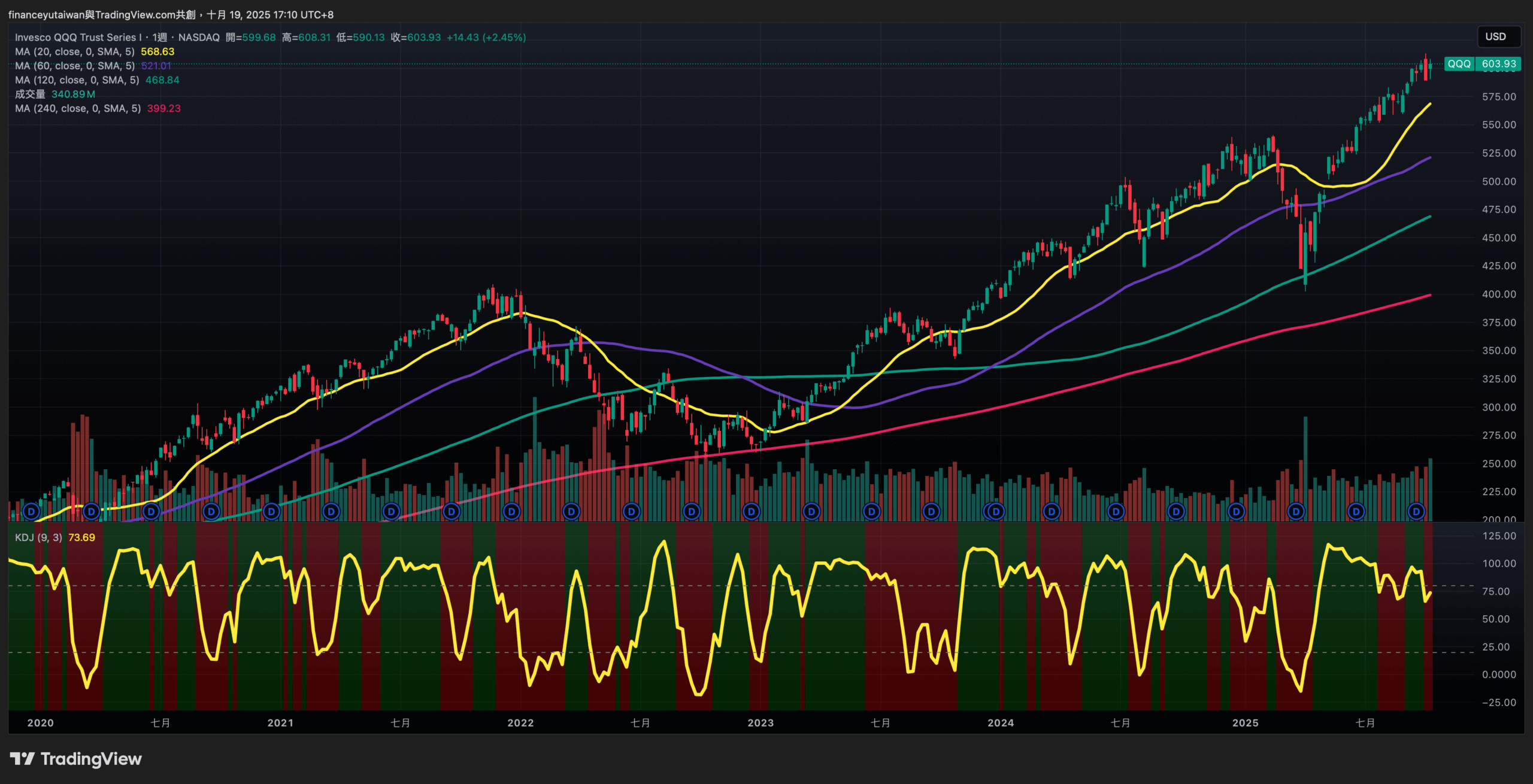The image size is (1533, 784).
Task: Click dividend marker nearest the 2023 label
Action: [x=751, y=512]
